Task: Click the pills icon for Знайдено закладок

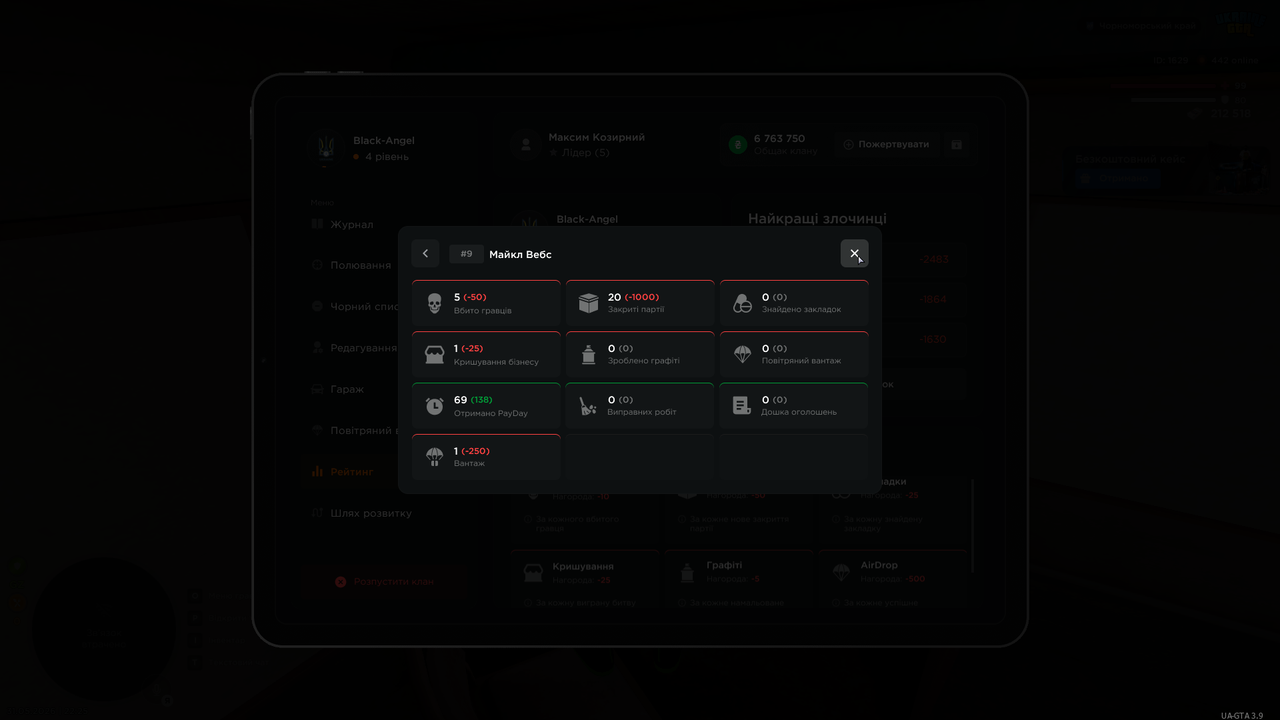Action: (742, 303)
